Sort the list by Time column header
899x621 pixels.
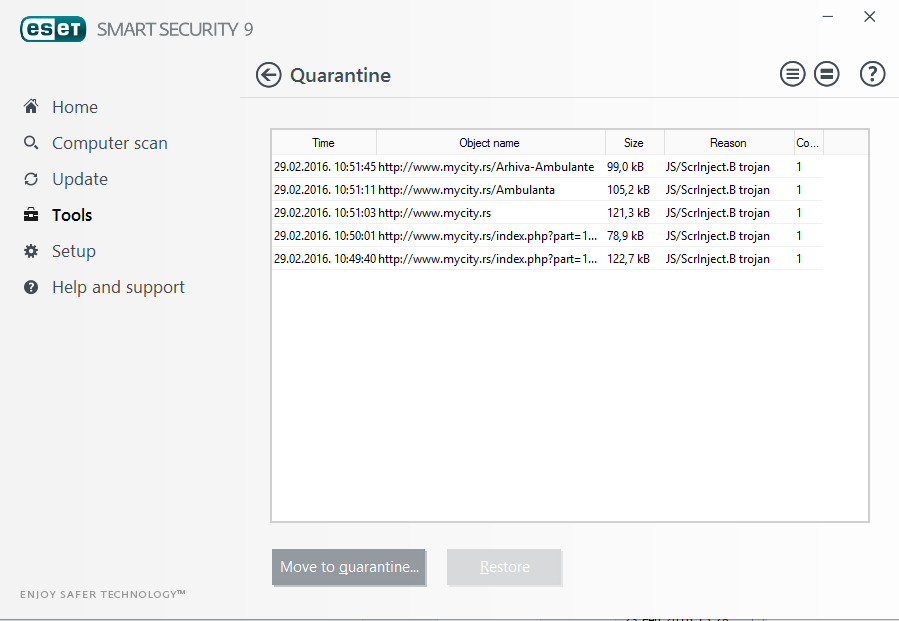coord(323,143)
